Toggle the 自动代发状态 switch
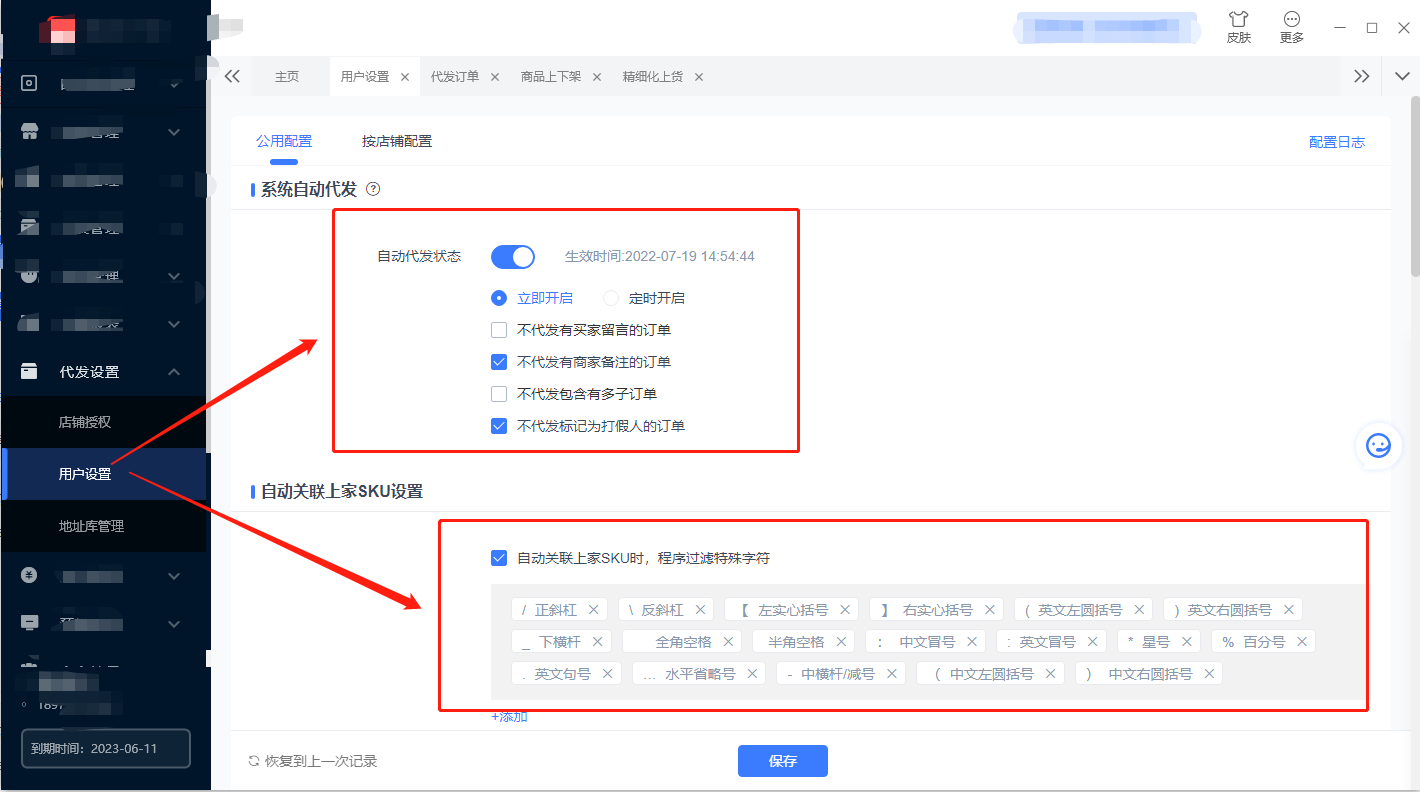The height and width of the screenshot is (792, 1420). [x=513, y=257]
